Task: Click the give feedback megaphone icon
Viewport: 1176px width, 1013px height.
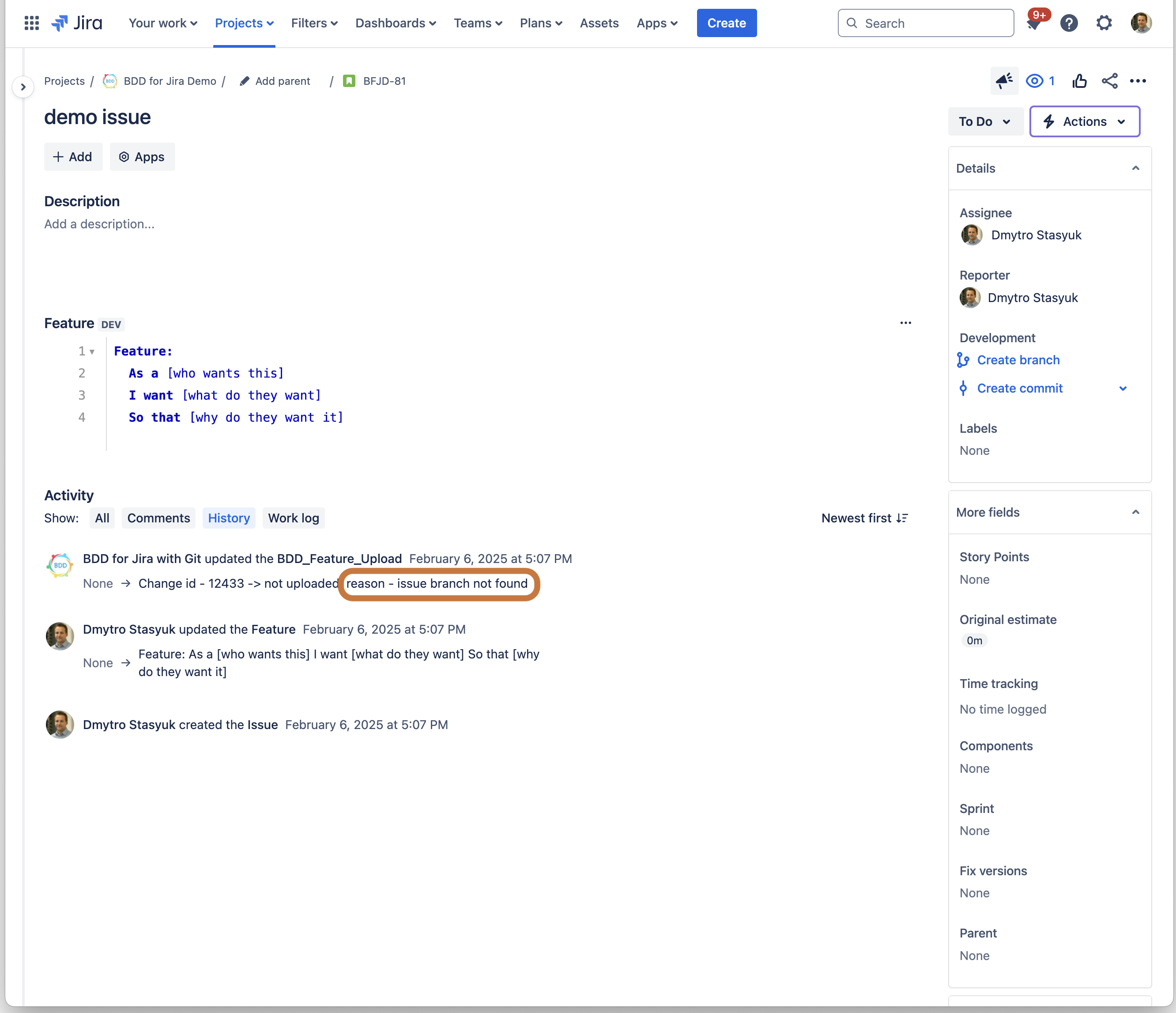Action: tap(1004, 81)
